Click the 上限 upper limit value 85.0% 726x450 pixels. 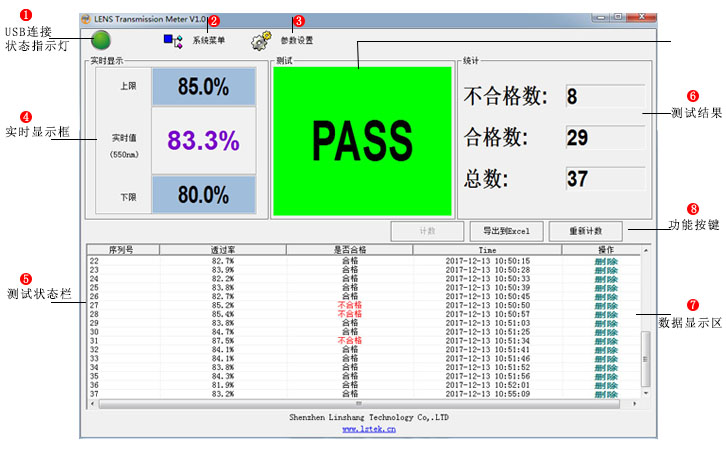204,87
